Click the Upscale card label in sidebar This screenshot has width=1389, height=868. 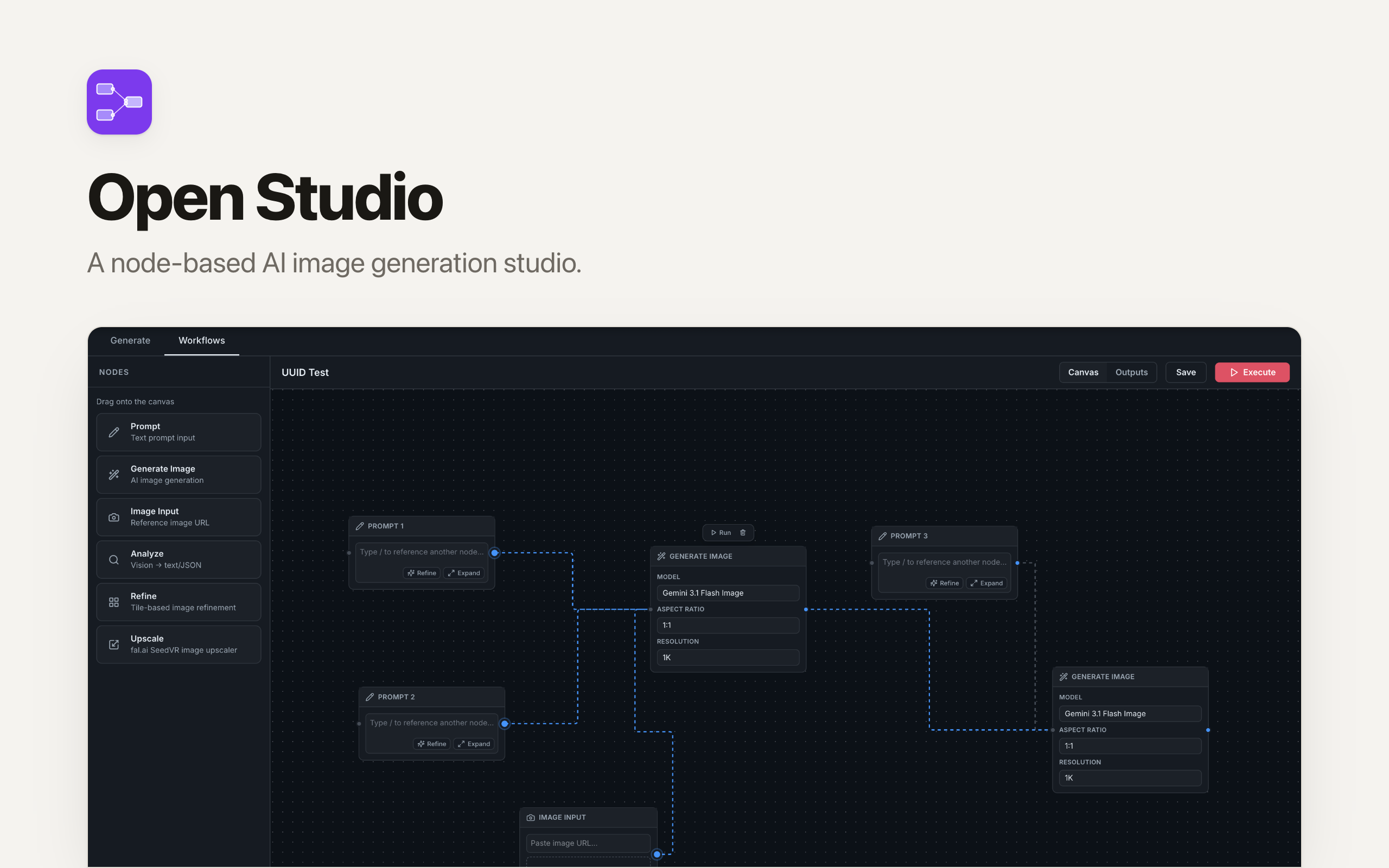point(147,639)
